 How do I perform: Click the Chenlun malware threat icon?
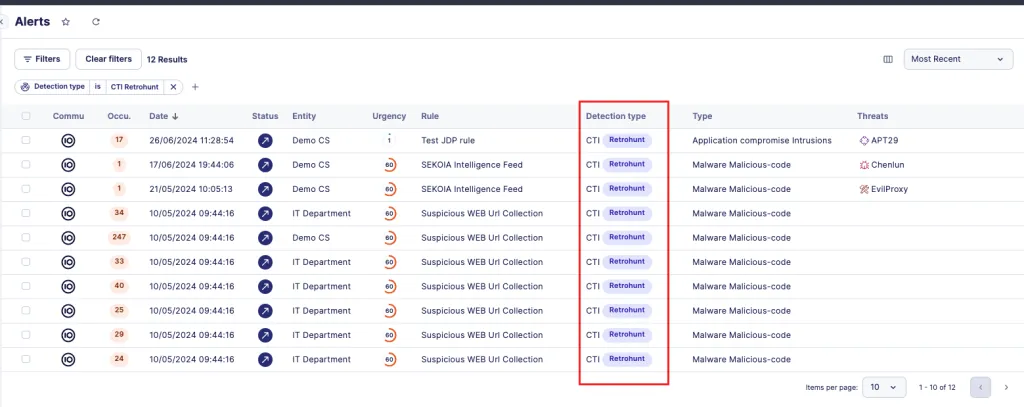point(865,165)
